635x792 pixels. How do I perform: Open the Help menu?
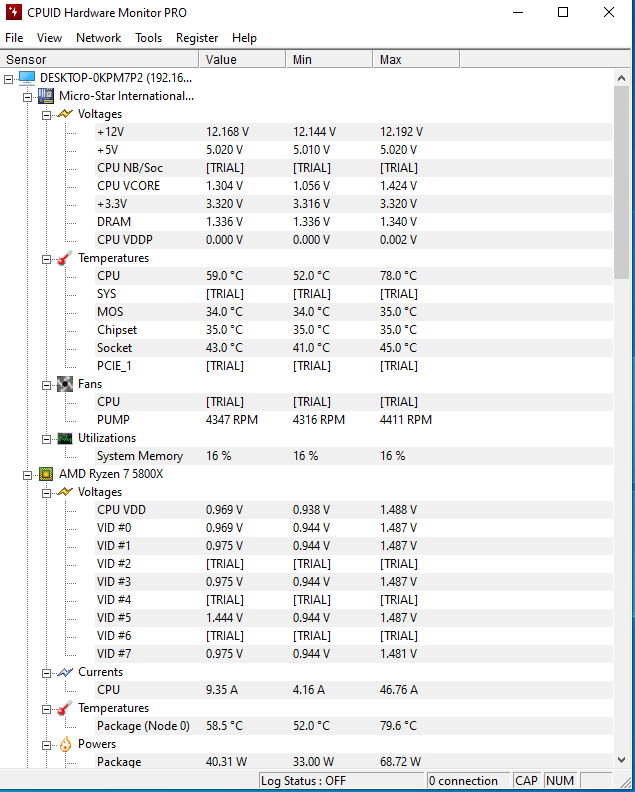[x=245, y=38]
